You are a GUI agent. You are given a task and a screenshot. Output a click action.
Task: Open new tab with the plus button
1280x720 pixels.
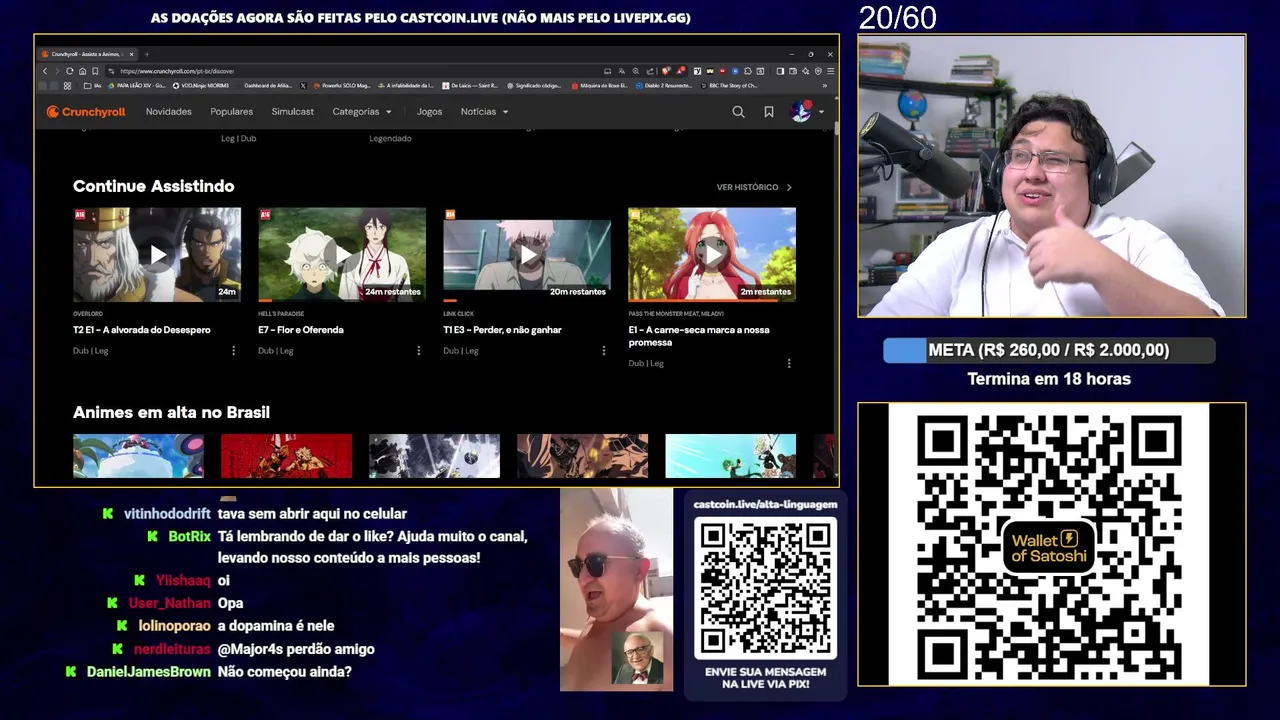[147, 54]
